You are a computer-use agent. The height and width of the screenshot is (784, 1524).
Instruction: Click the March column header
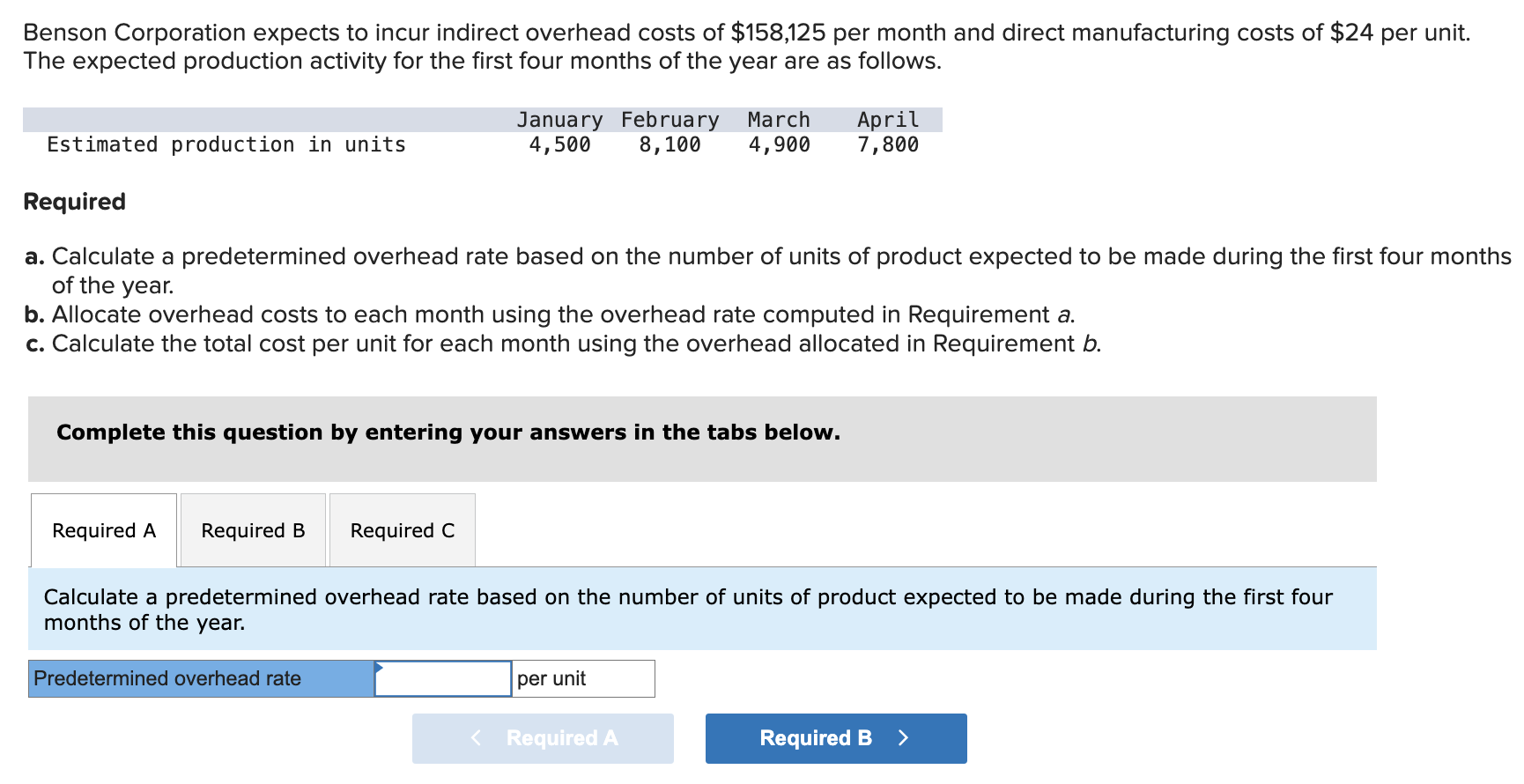click(779, 120)
